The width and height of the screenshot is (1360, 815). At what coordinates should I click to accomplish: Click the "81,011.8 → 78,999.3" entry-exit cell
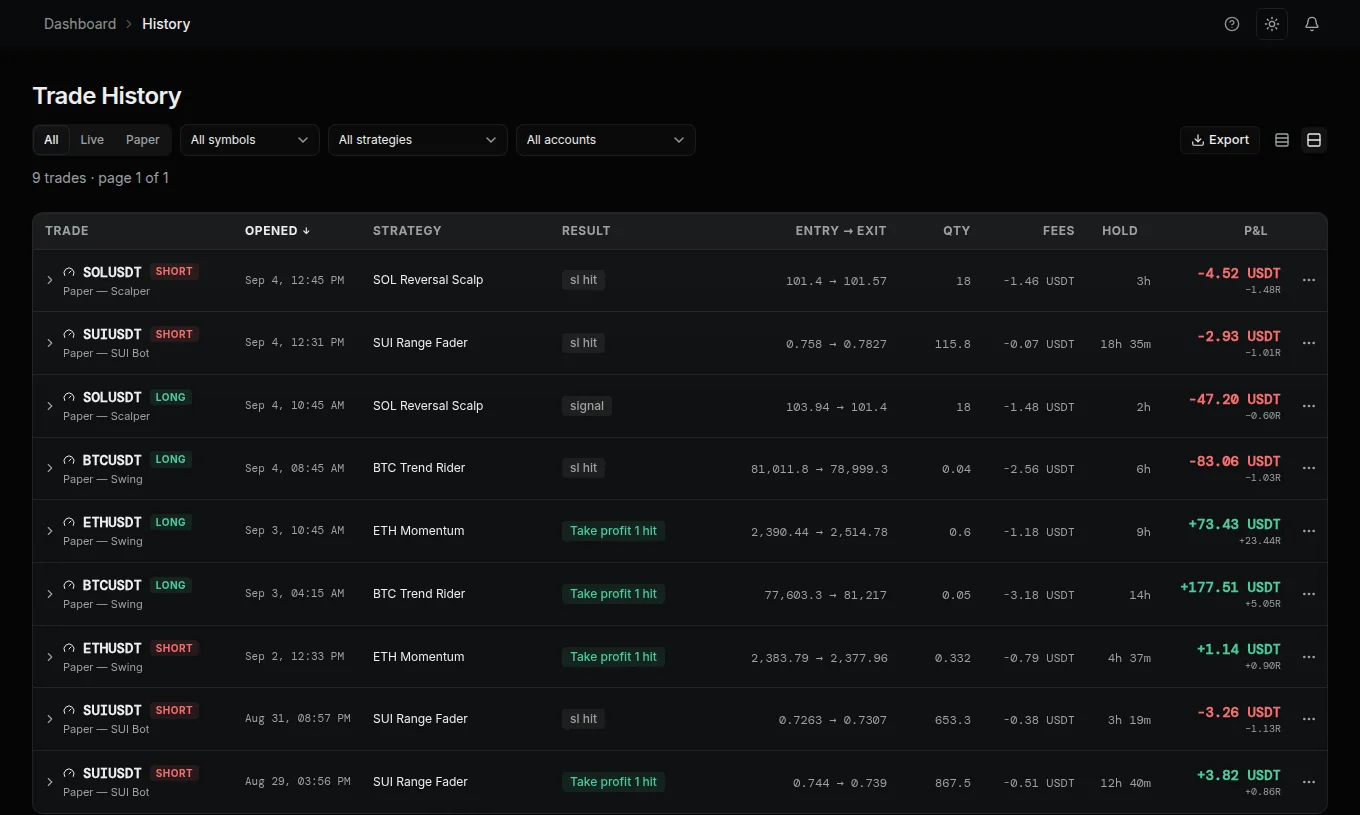pos(819,469)
